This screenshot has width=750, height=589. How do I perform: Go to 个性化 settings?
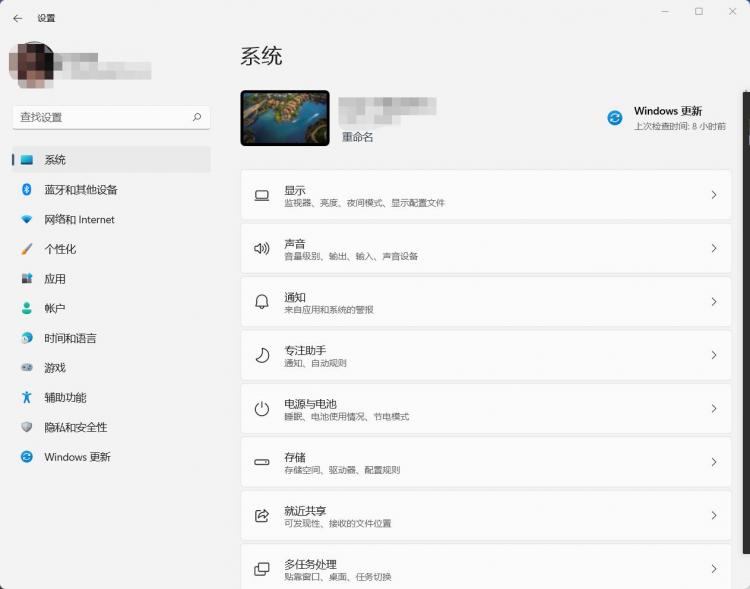point(111,249)
